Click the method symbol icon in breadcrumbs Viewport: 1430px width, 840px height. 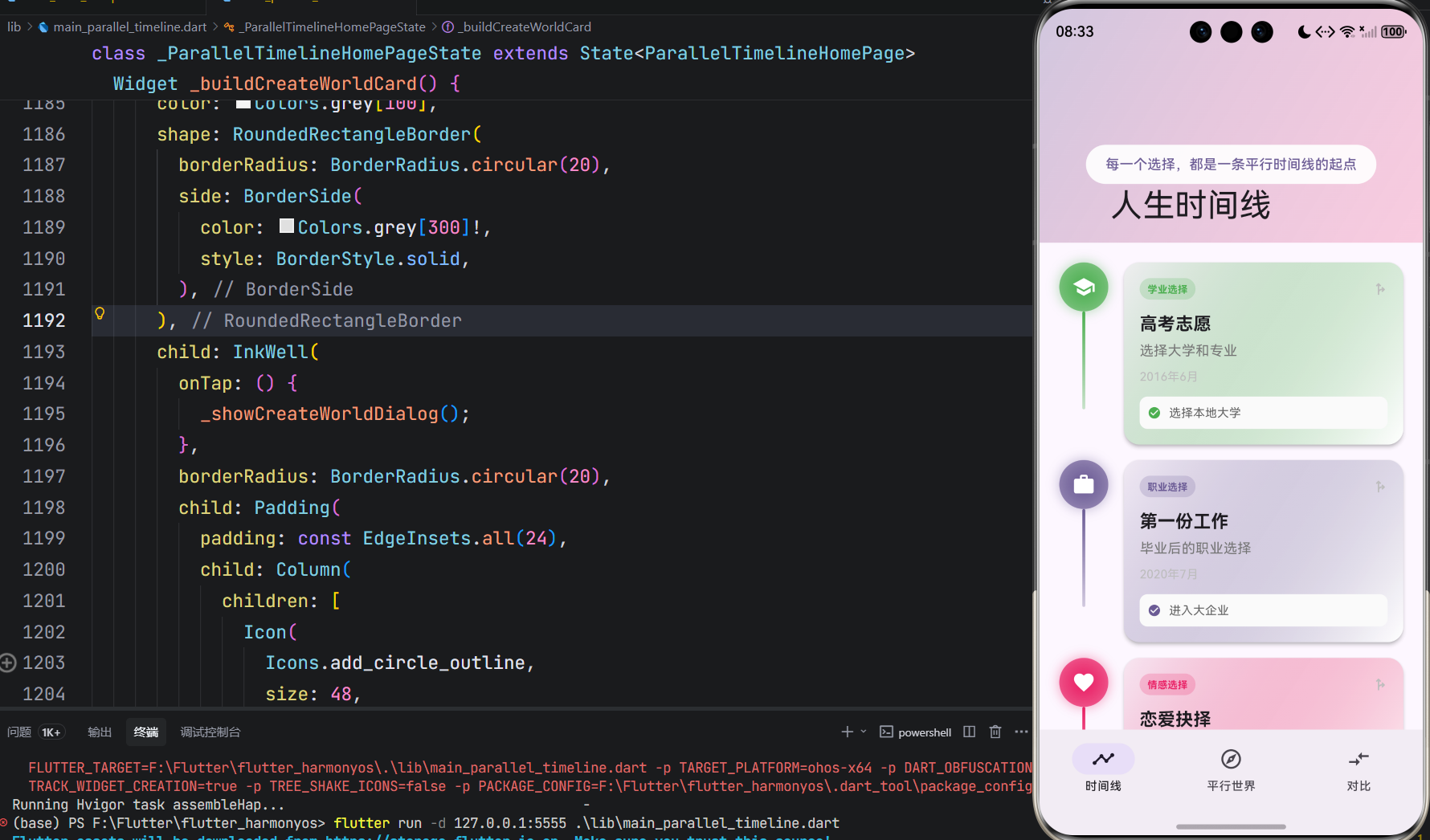coord(448,27)
